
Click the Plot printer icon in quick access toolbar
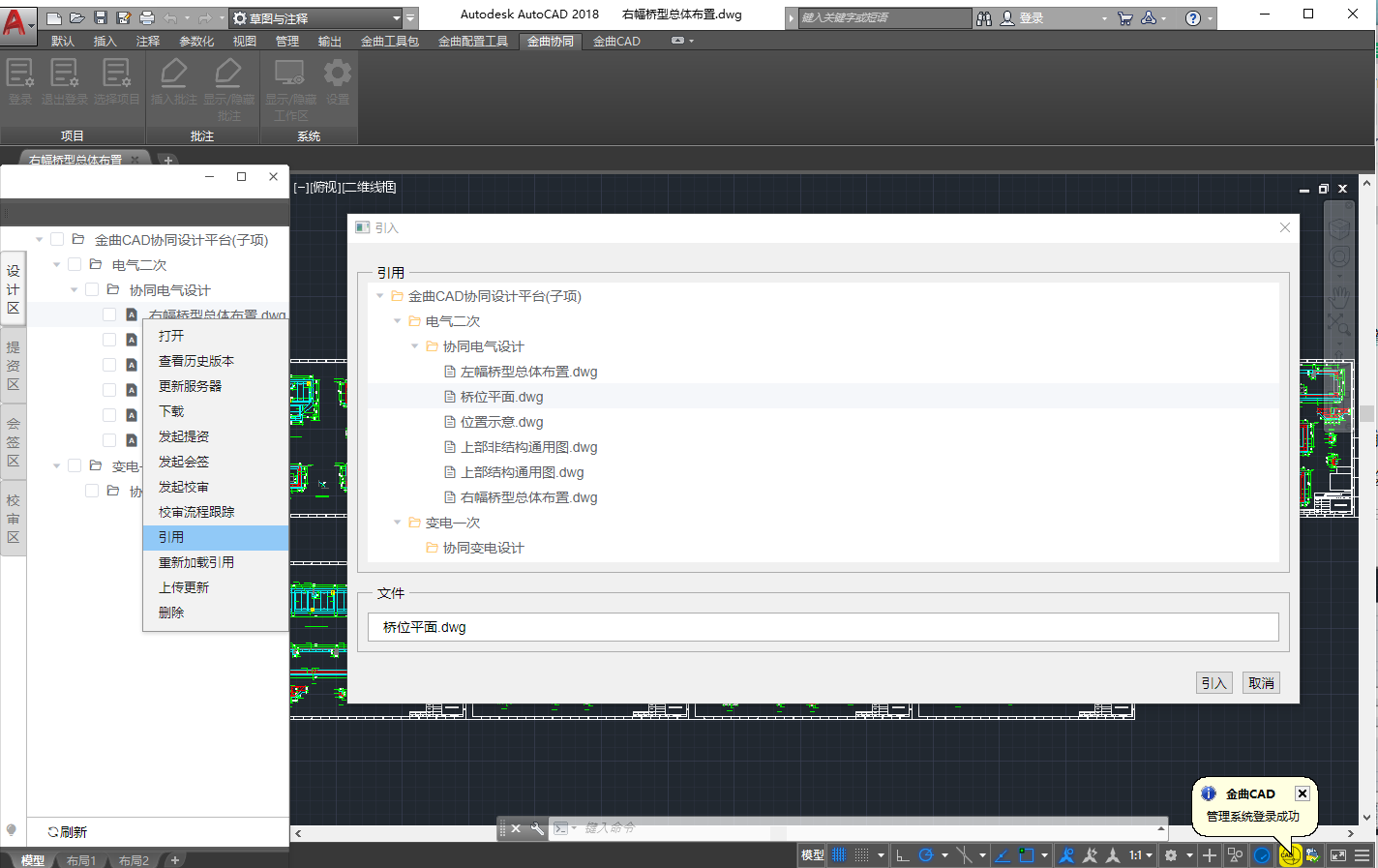point(146,17)
